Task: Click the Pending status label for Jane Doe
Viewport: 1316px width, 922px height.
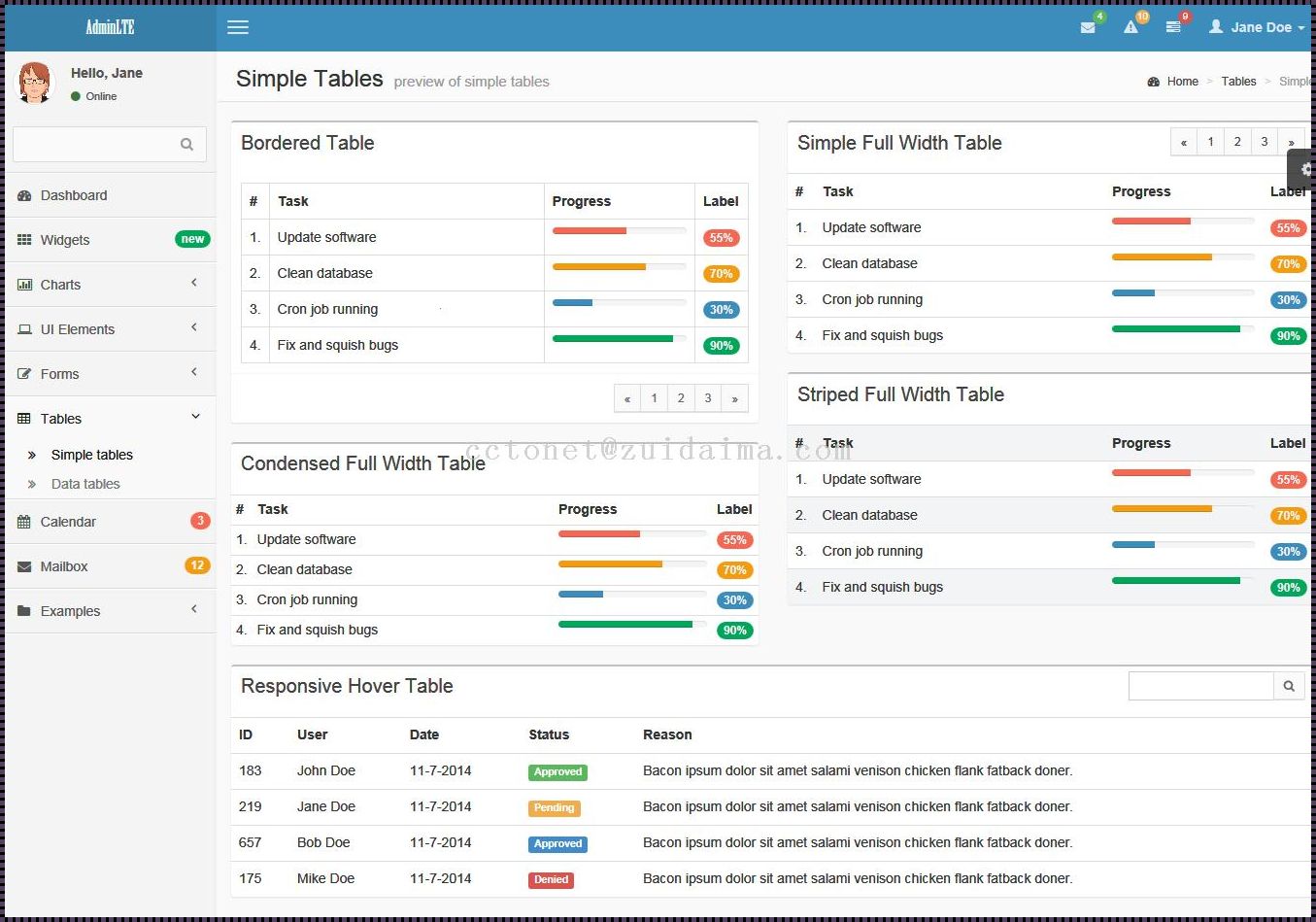Action: pyautogui.click(x=554, y=808)
